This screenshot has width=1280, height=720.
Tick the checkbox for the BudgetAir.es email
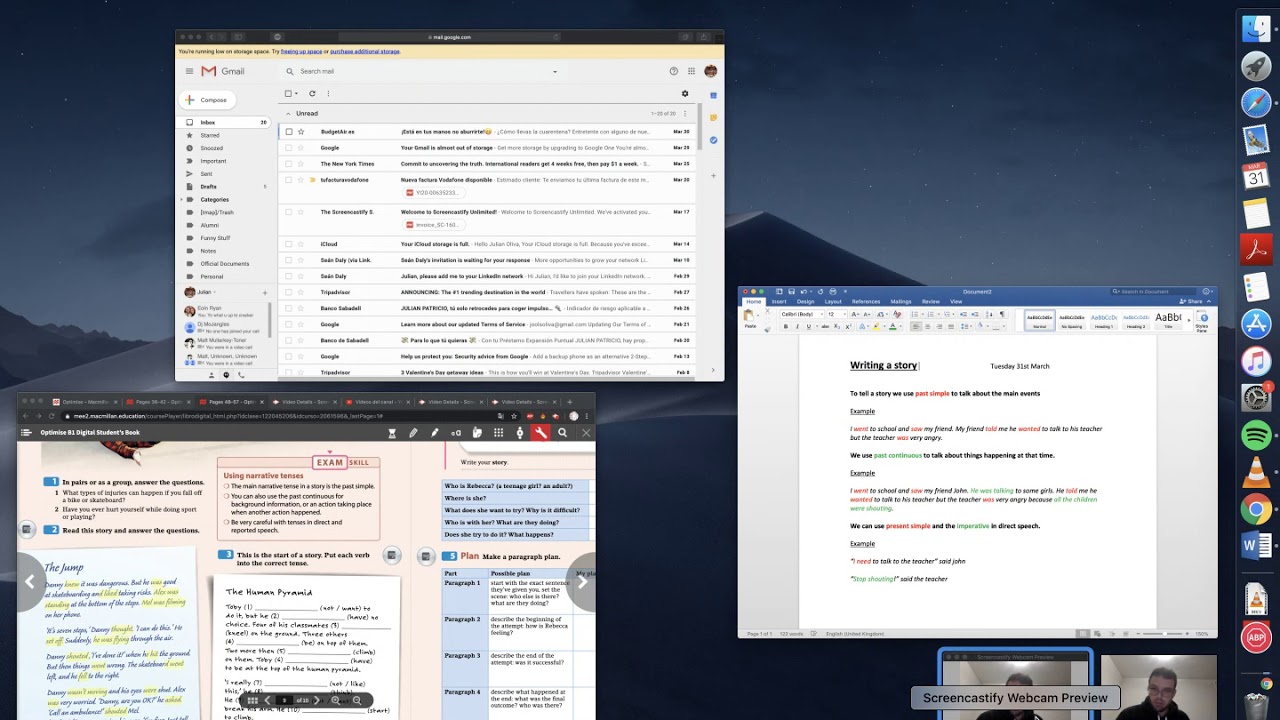click(289, 132)
